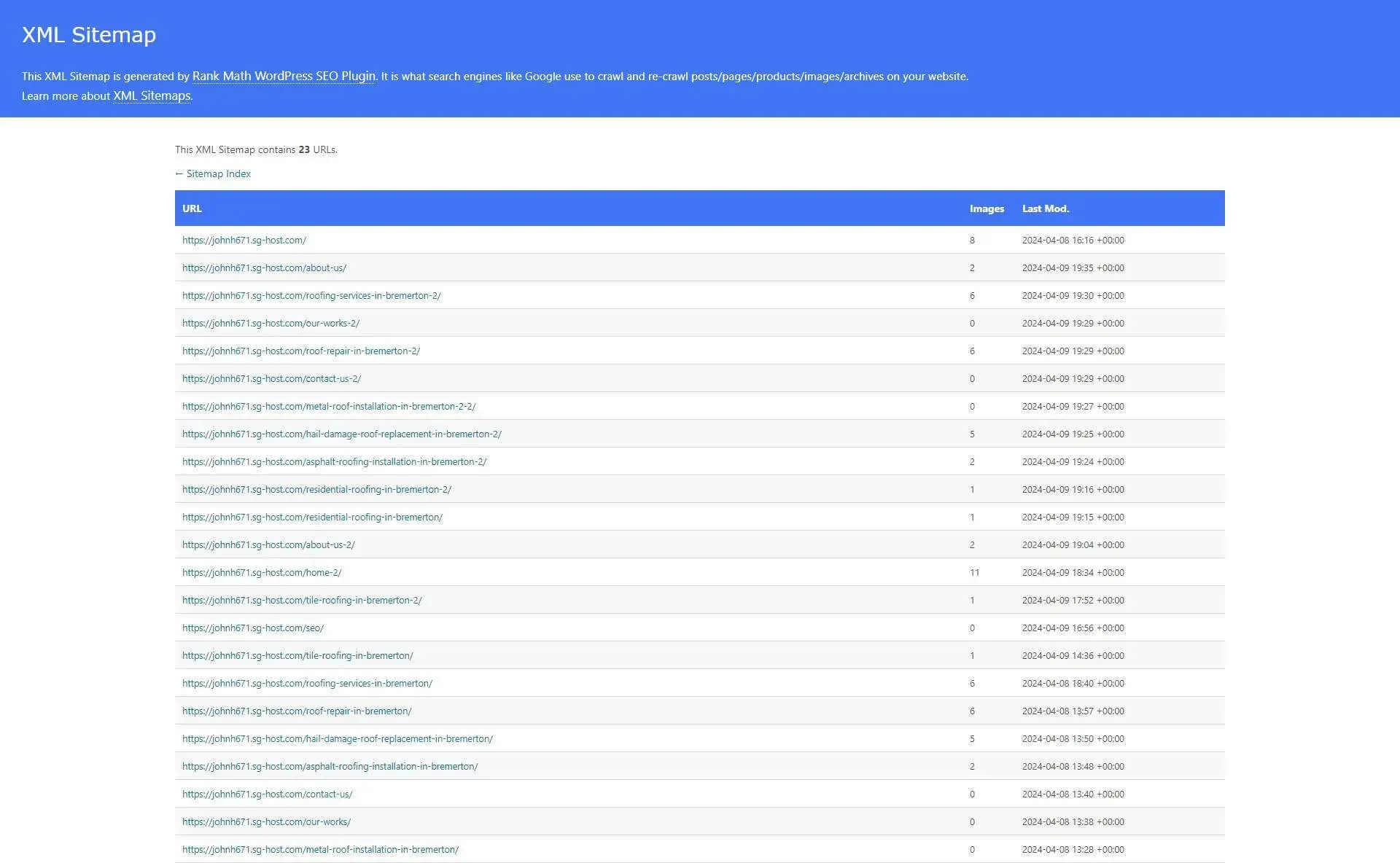1400x863 pixels.
Task: Open the seo page link
Action: 252,628
